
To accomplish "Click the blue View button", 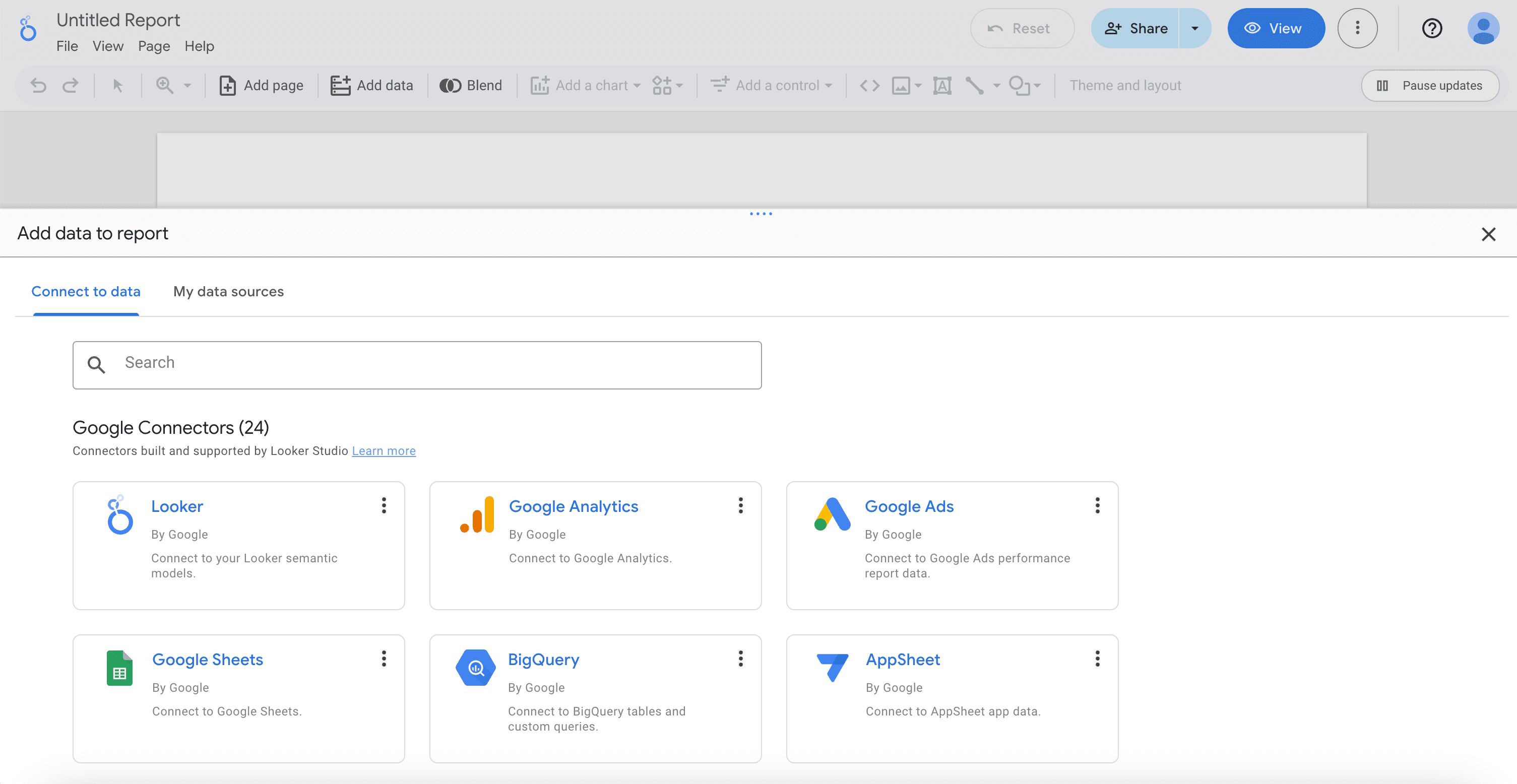I will coord(1276,28).
